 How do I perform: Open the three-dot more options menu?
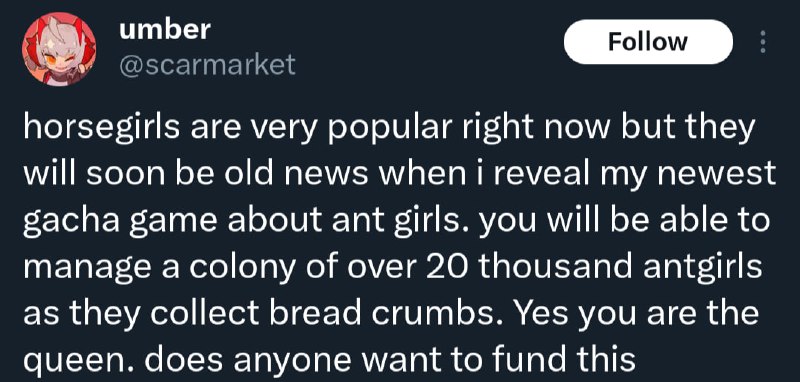[x=763, y=42]
